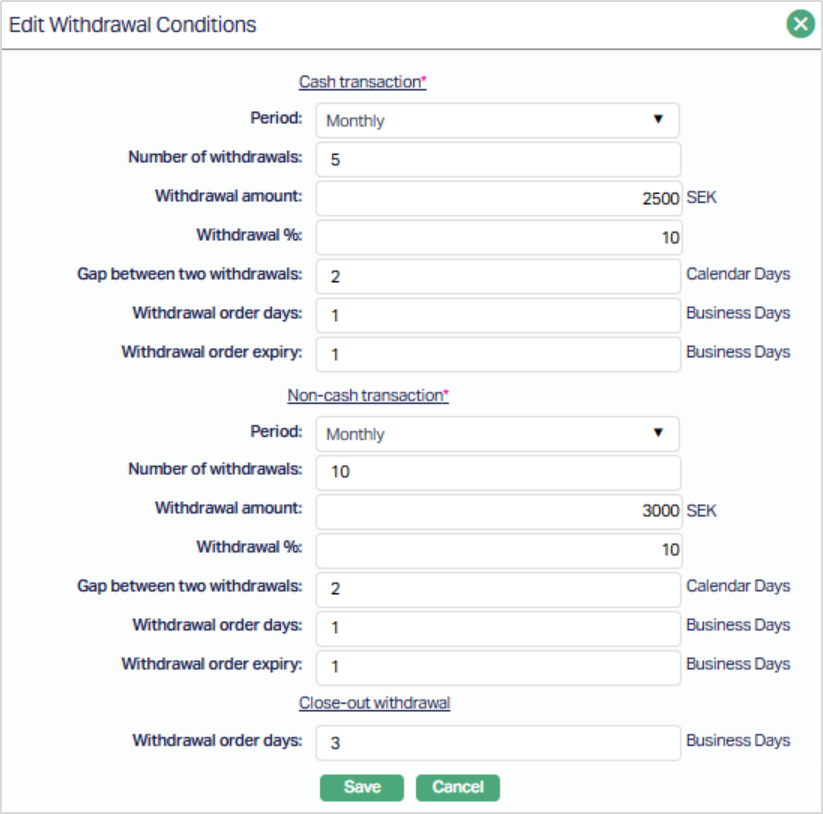Close the Edit Withdrawal Conditions dialog
The image size is (823, 814).
click(x=800, y=24)
